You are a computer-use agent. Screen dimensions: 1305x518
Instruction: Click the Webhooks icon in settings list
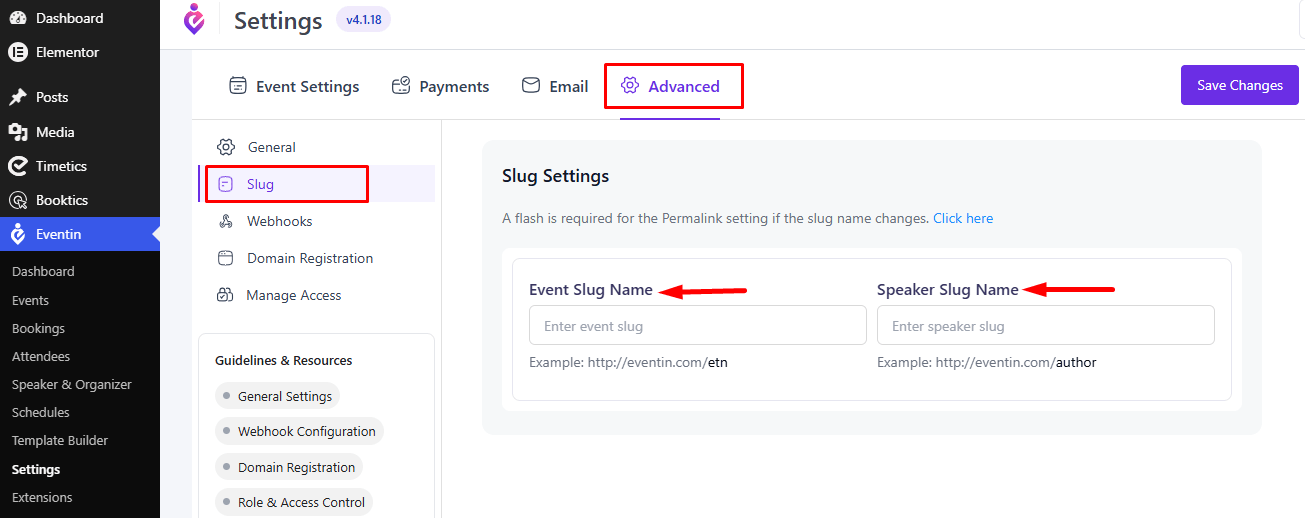pyautogui.click(x=226, y=221)
